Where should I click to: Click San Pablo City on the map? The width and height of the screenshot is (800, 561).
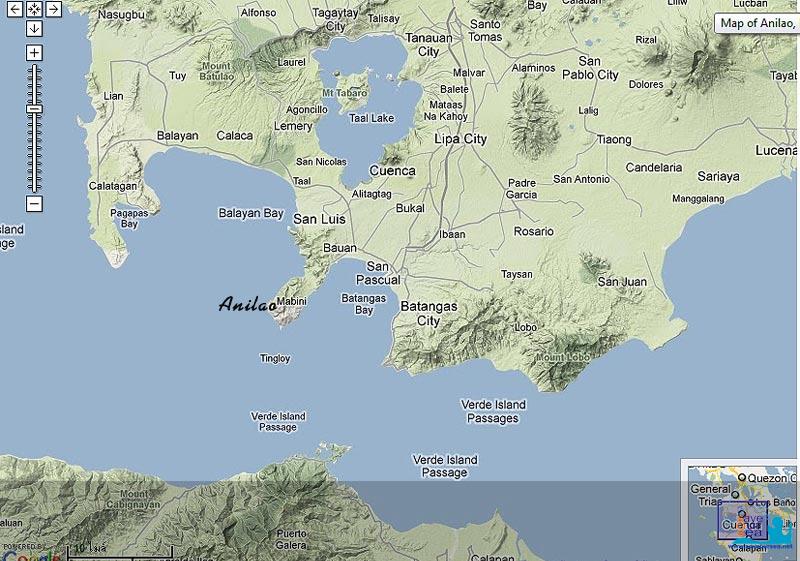tap(590, 68)
